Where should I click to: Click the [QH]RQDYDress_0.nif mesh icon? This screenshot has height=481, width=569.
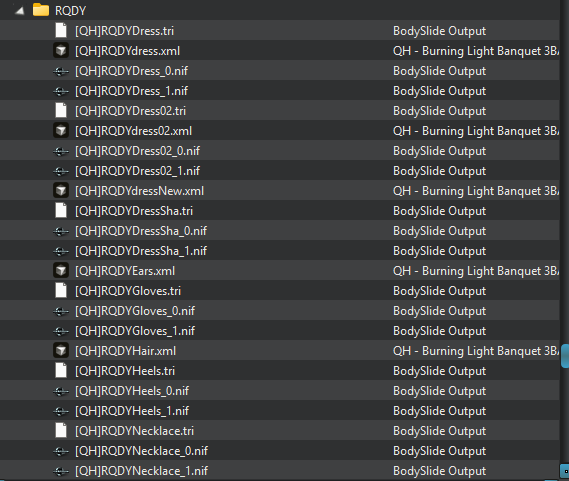61,71
